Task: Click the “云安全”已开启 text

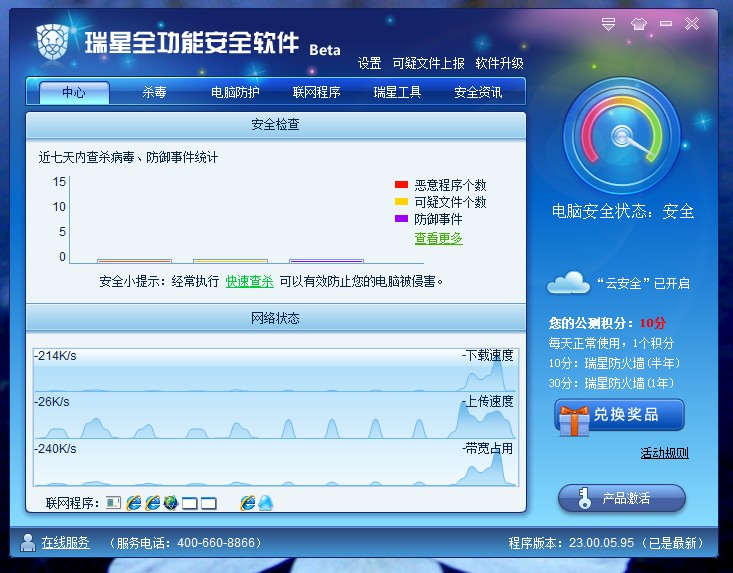Action: [x=643, y=284]
